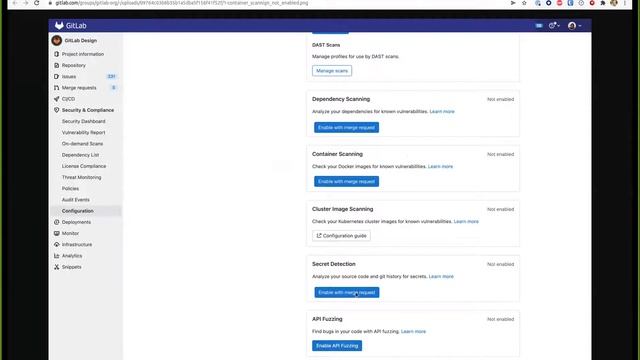Click Not enabled status for Secret Detection
The image size is (640, 360).
coord(500,264)
